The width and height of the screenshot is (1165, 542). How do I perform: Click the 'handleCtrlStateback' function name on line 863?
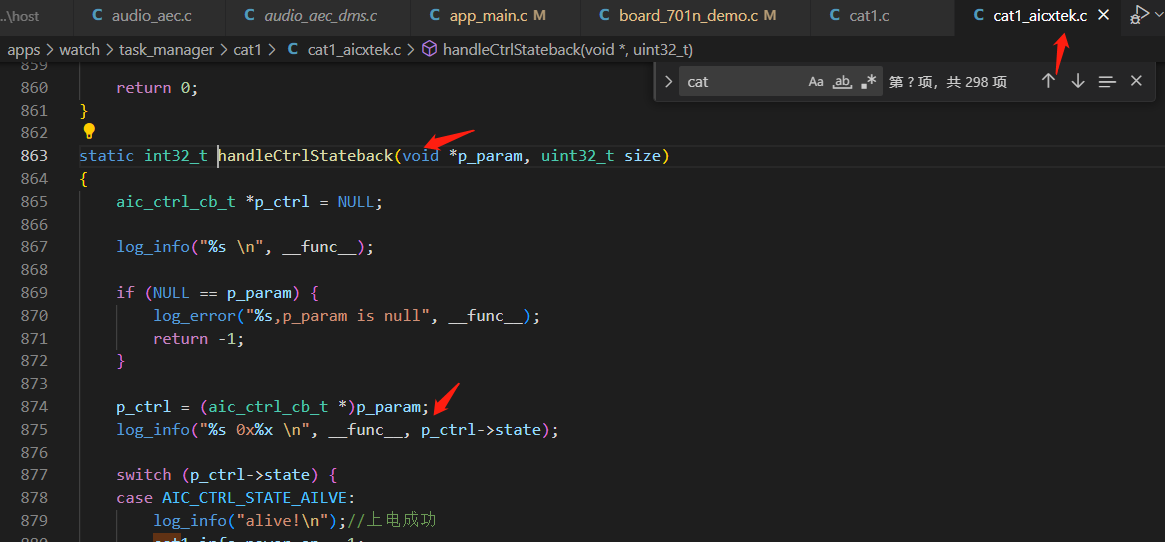coord(305,156)
